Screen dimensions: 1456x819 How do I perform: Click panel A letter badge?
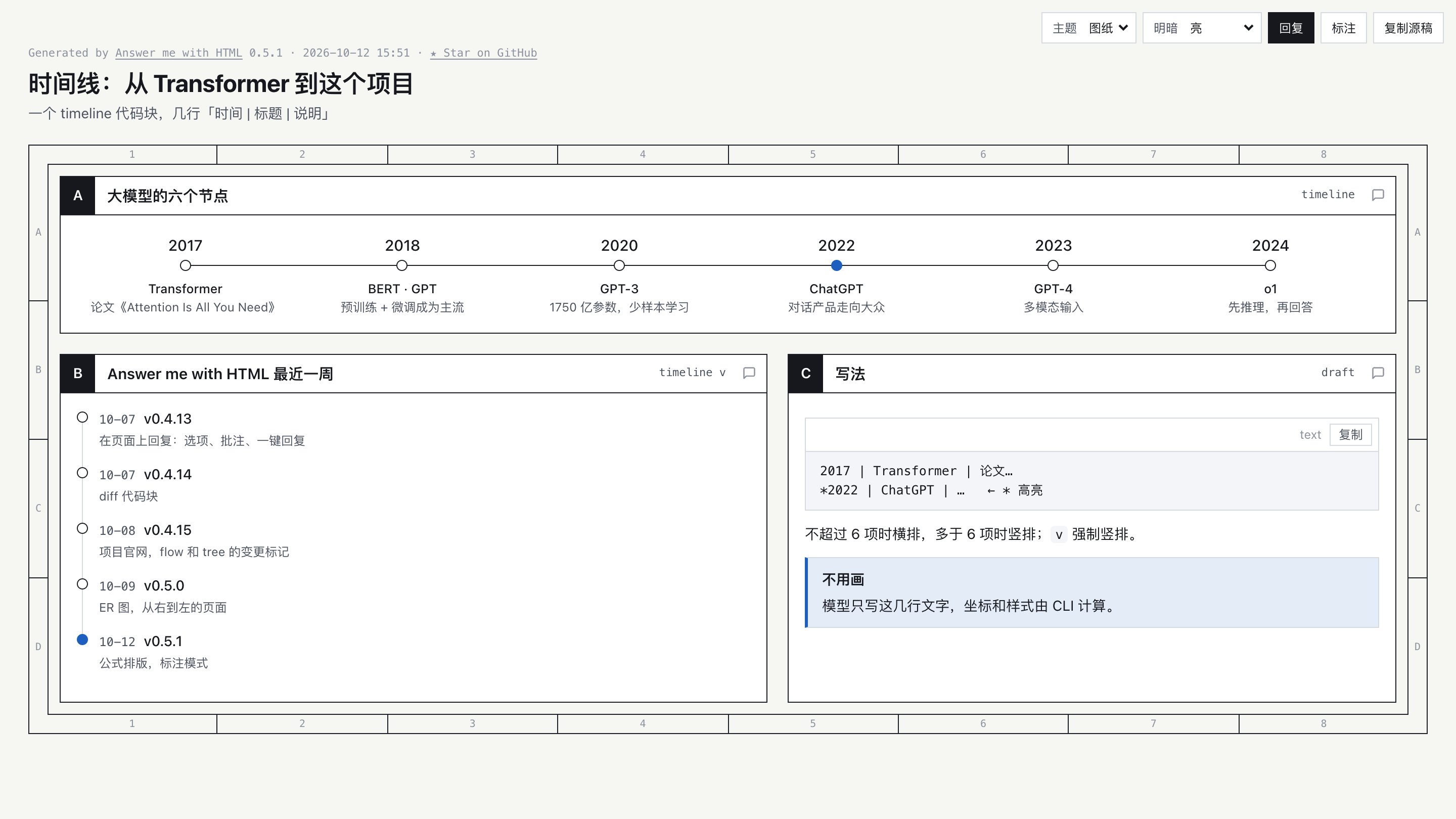tap(78, 196)
